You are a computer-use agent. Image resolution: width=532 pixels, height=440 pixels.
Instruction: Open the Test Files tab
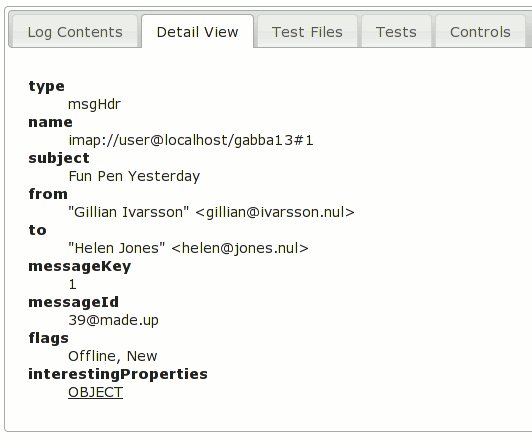pyautogui.click(x=307, y=32)
